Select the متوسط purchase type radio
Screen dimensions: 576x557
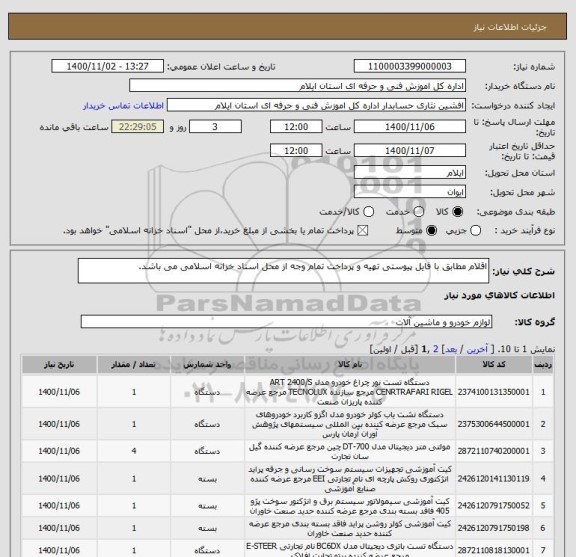431,231
